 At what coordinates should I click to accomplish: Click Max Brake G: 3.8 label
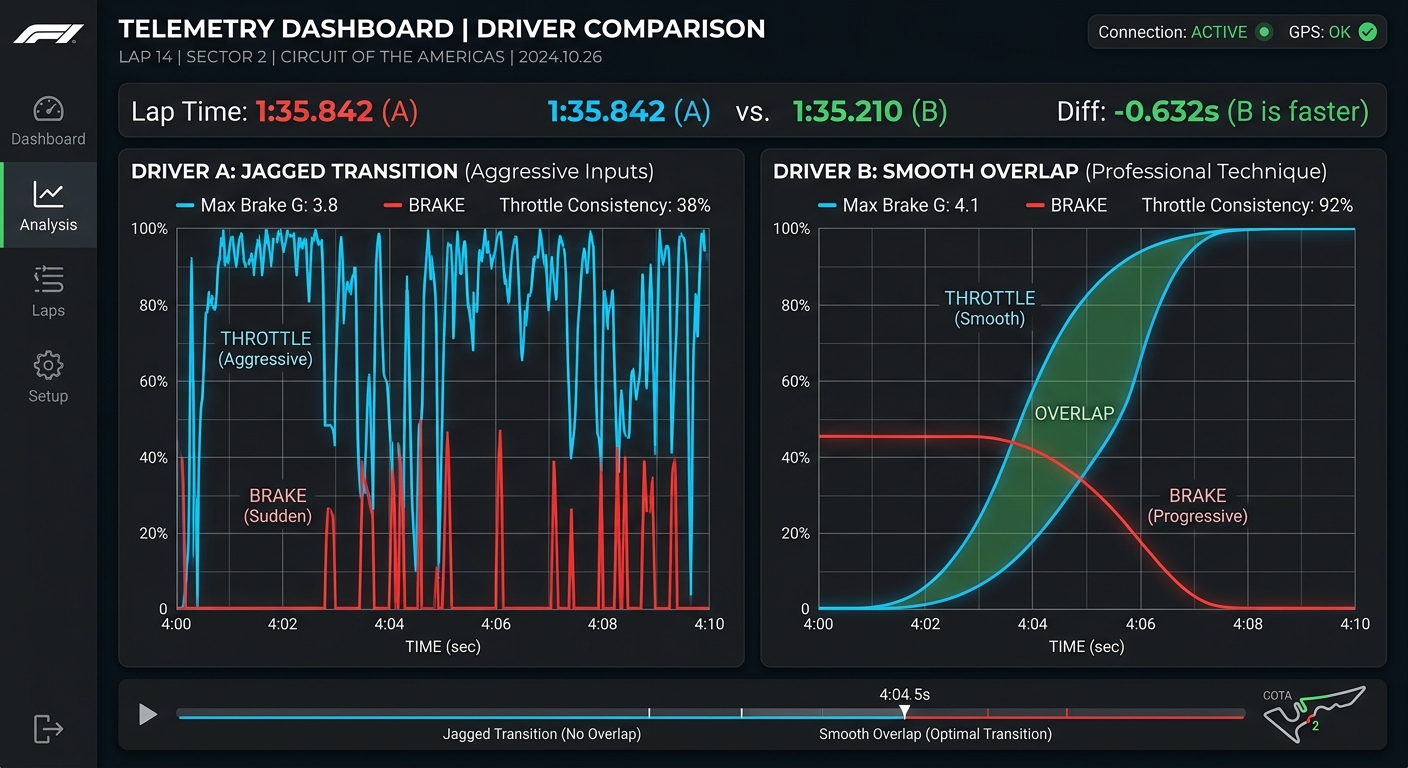pyautogui.click(x=269, y=206)
